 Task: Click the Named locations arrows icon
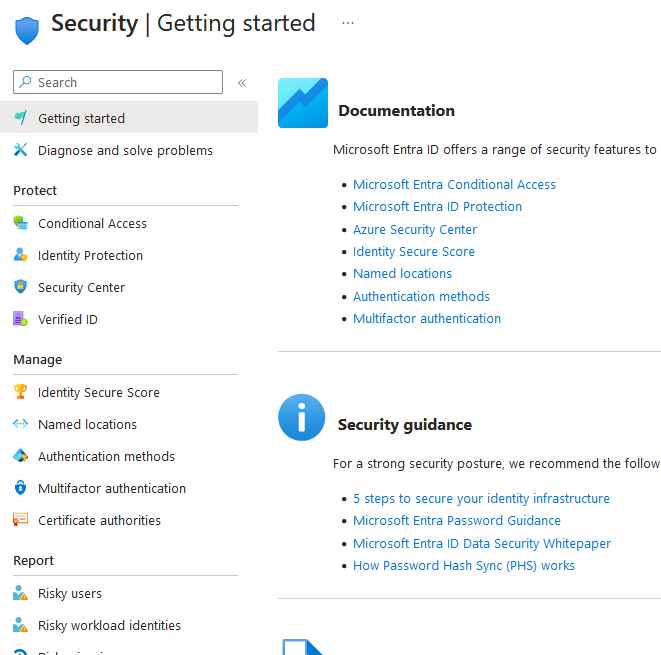(20, 424)
